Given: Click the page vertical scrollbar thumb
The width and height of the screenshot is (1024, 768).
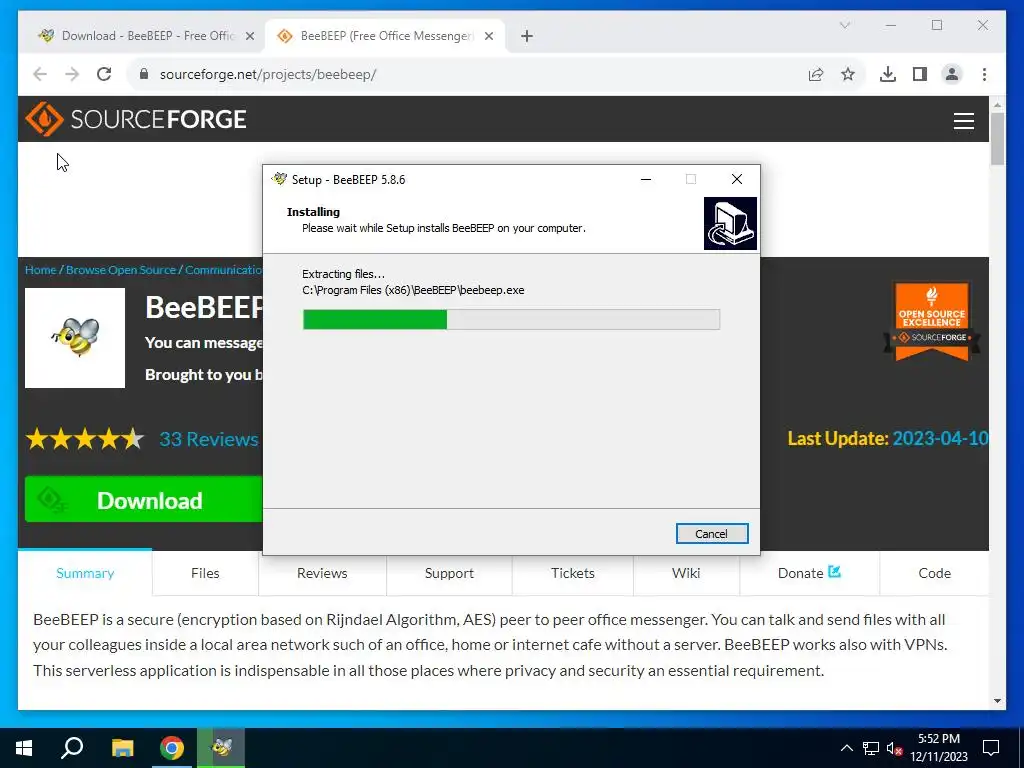Looking at the screenshot, I should (x=997, y=138).
